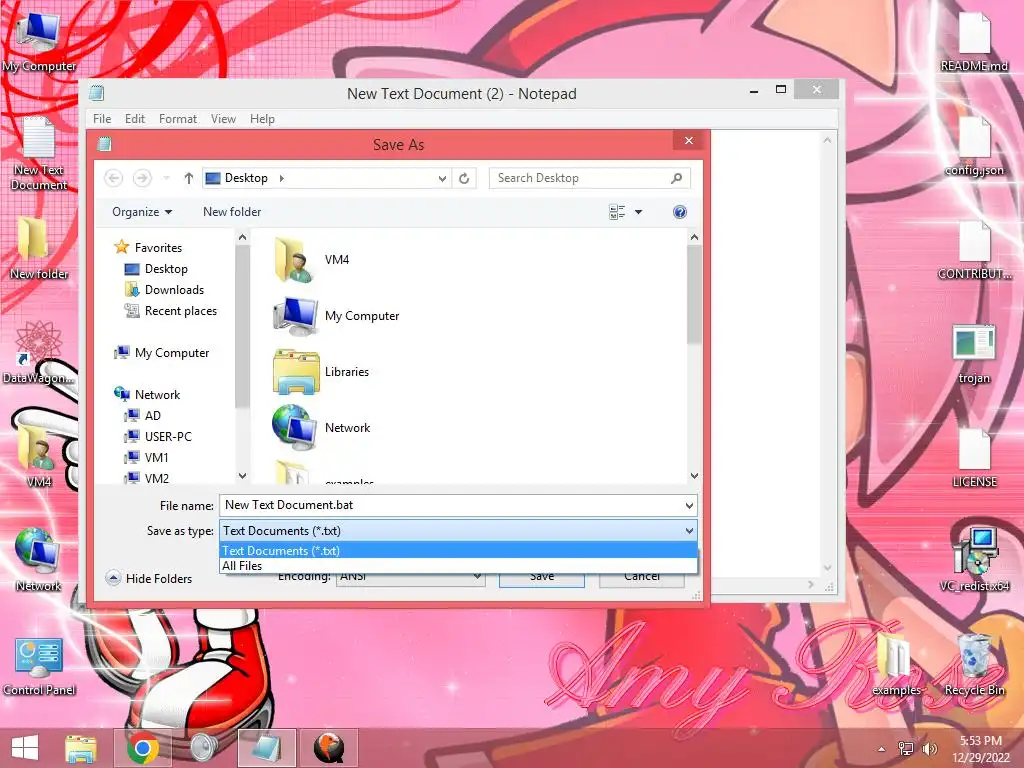Select Network in the file list
The image size is (1024, 768).
click(322, 428)
